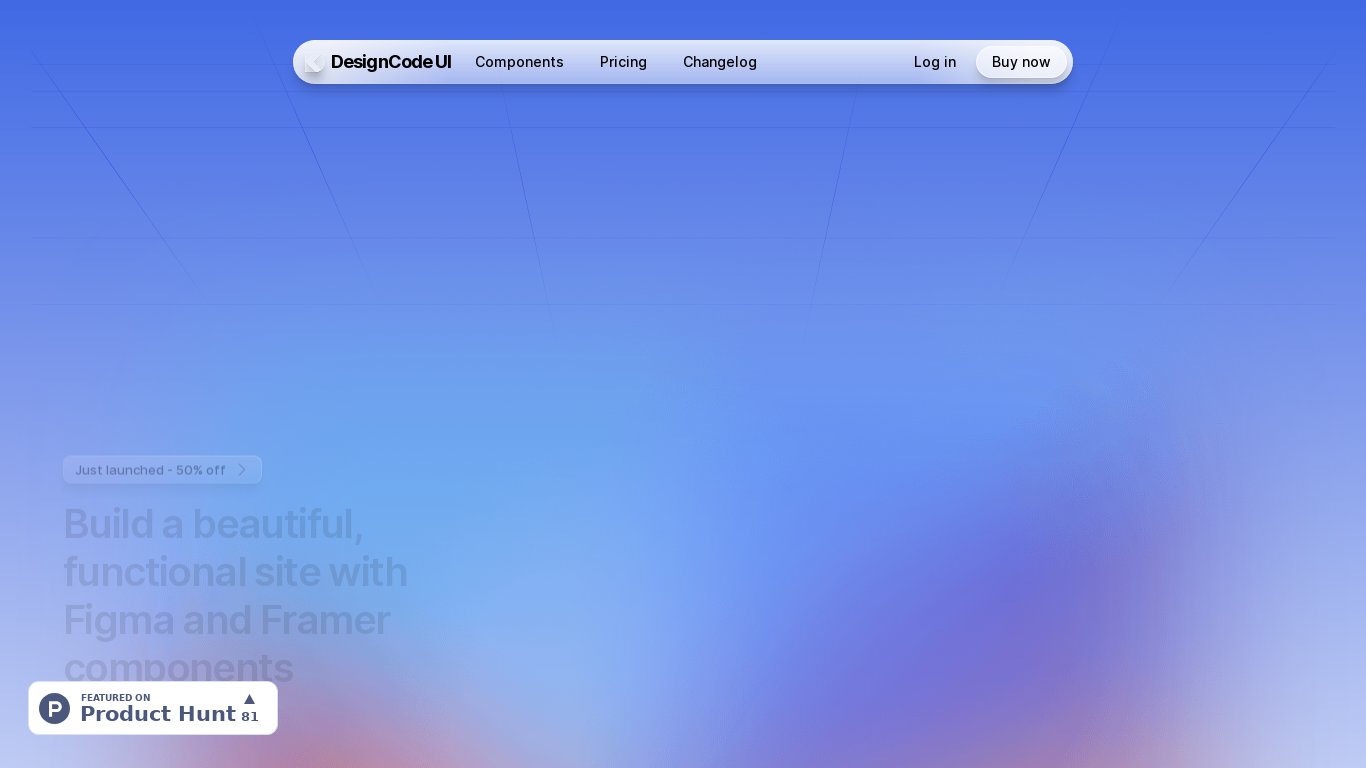View the Changelog page

(720, 62)
